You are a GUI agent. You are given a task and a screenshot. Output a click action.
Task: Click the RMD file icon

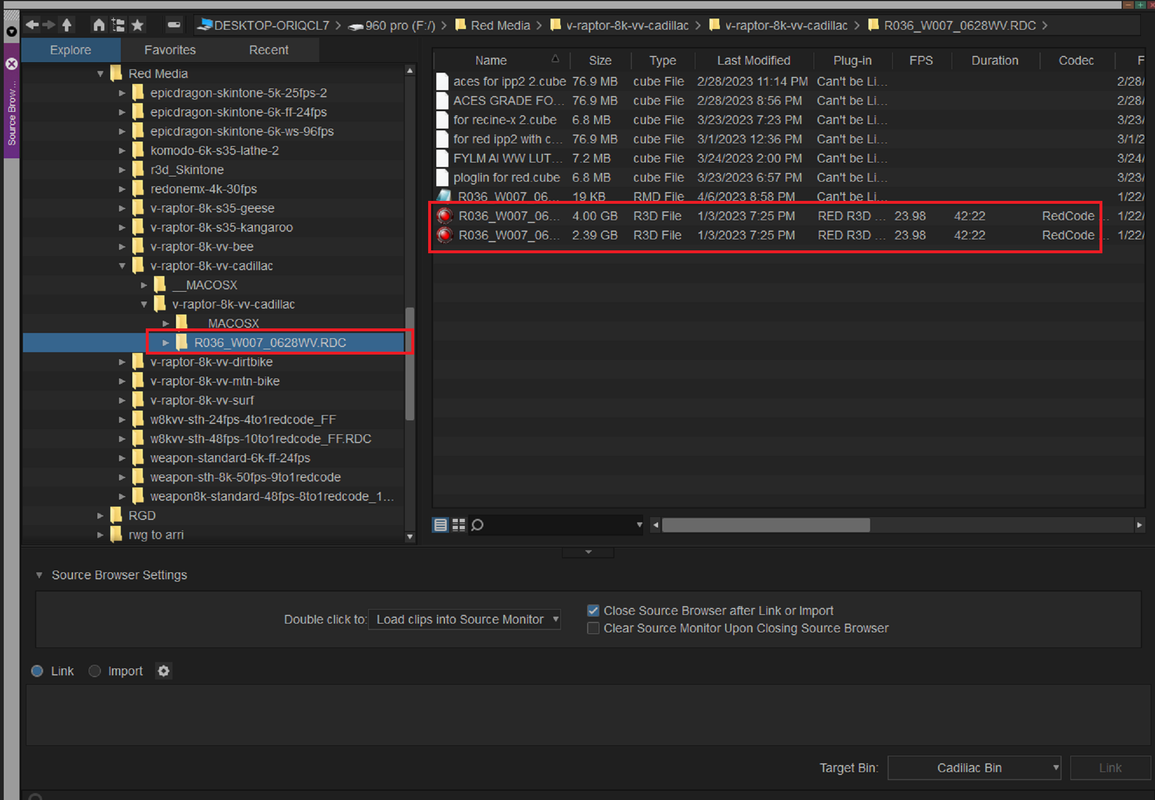coord(443,196)
